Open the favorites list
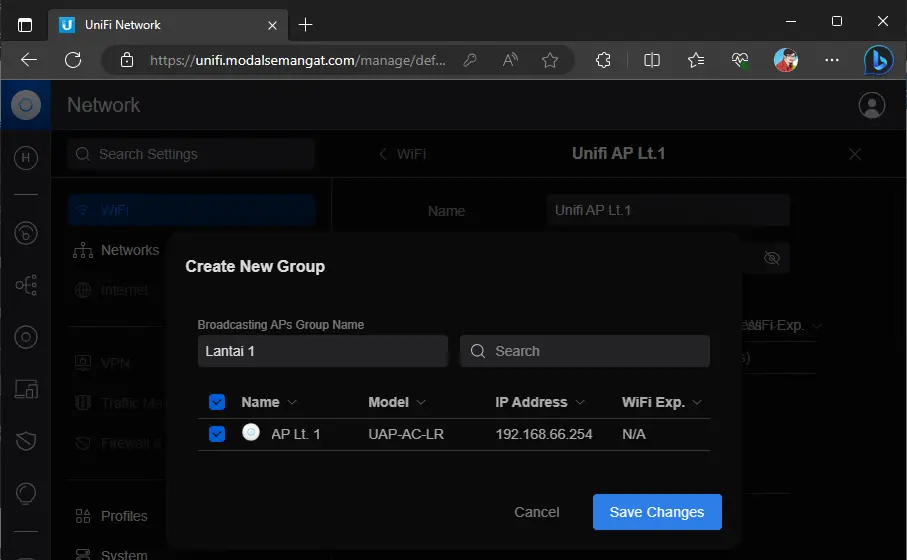 (696, 60)
